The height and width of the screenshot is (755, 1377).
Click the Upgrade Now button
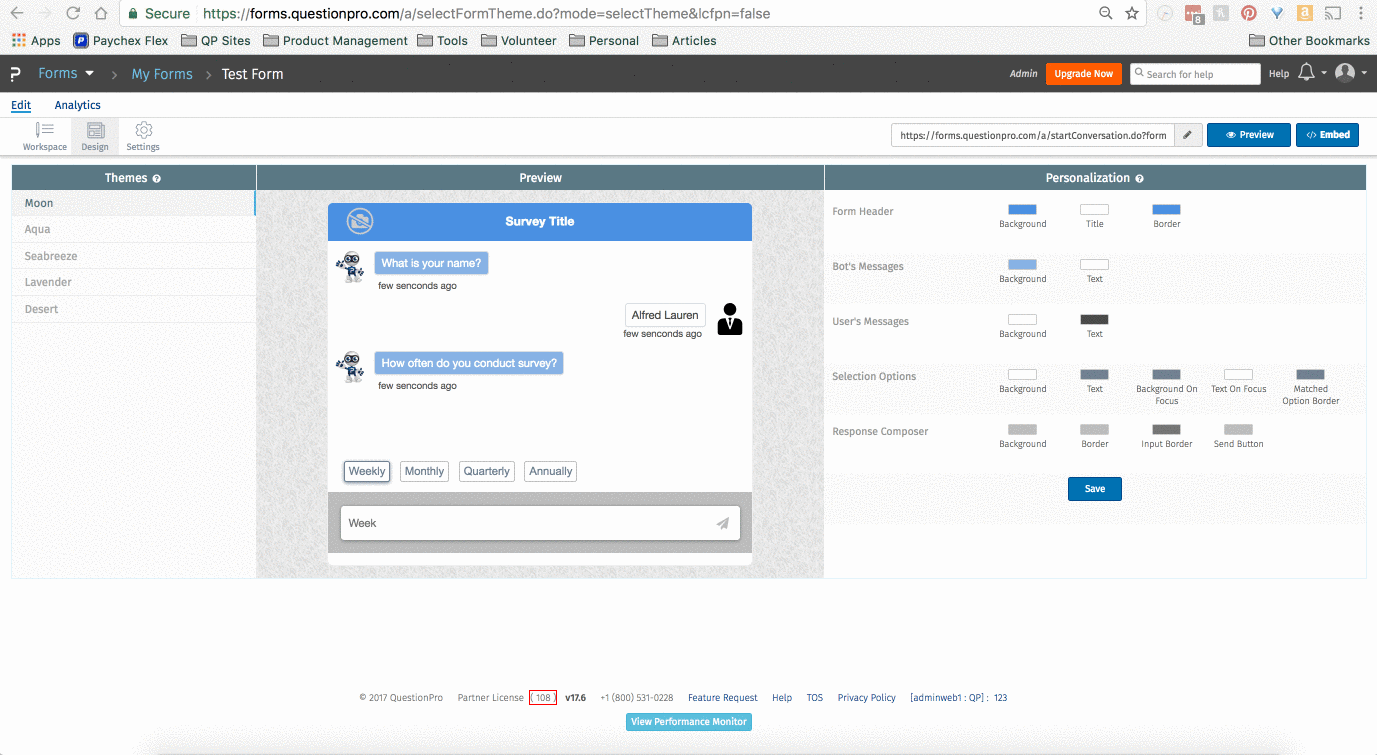pos(1084,74)
